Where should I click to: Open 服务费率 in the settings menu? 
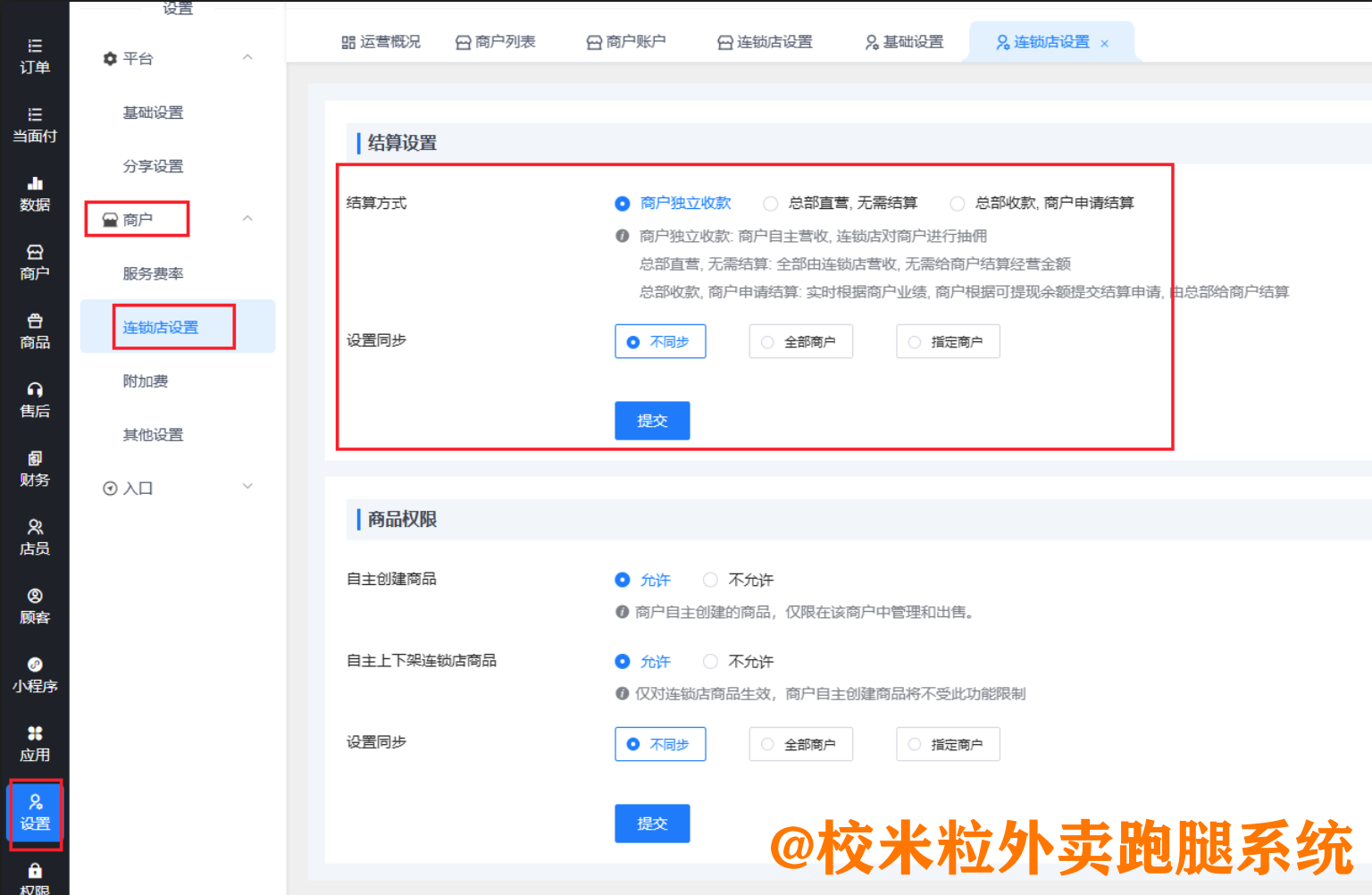tap(153, 273)
